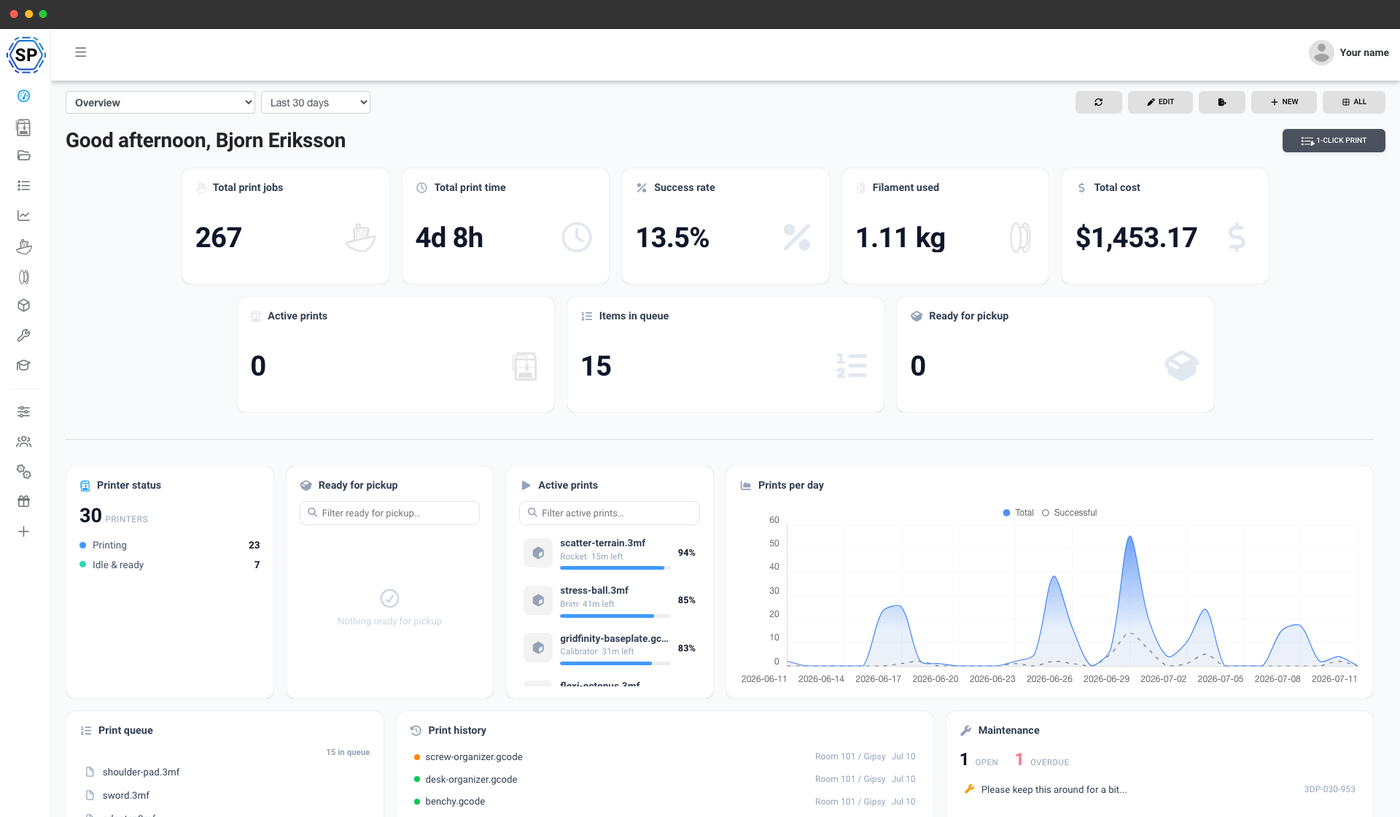Click the EDIT button

1160,102
